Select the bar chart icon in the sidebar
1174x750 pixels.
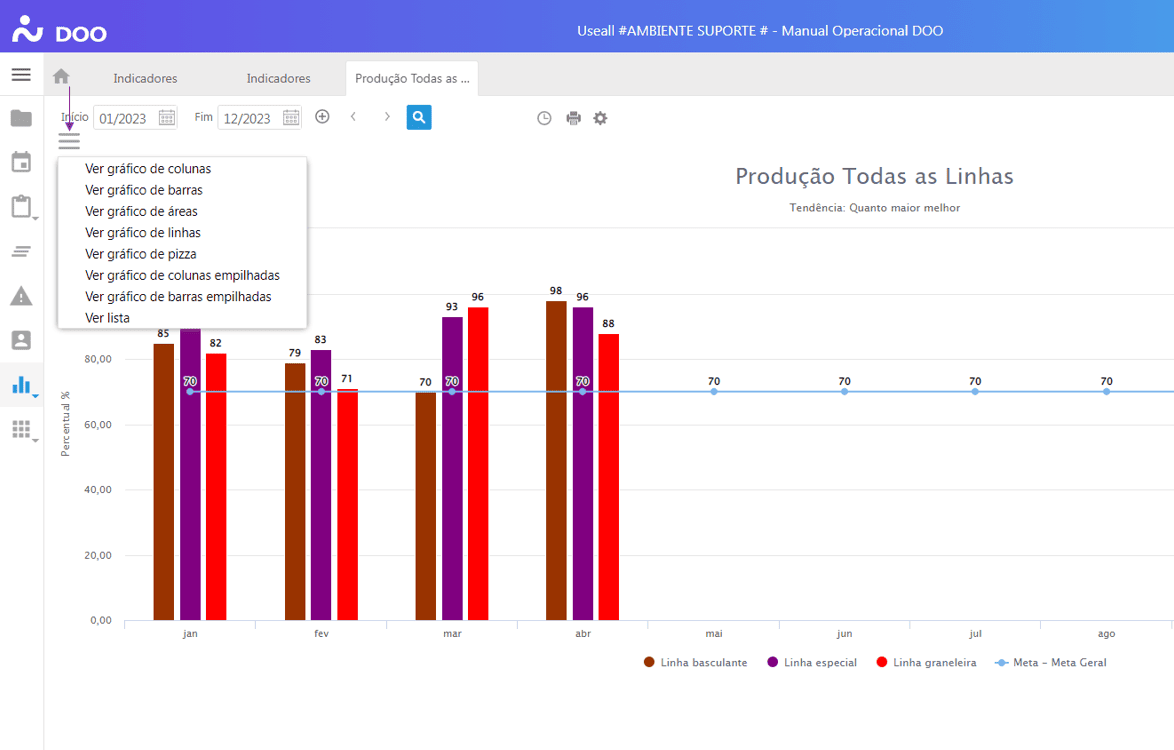coord(20,385)
